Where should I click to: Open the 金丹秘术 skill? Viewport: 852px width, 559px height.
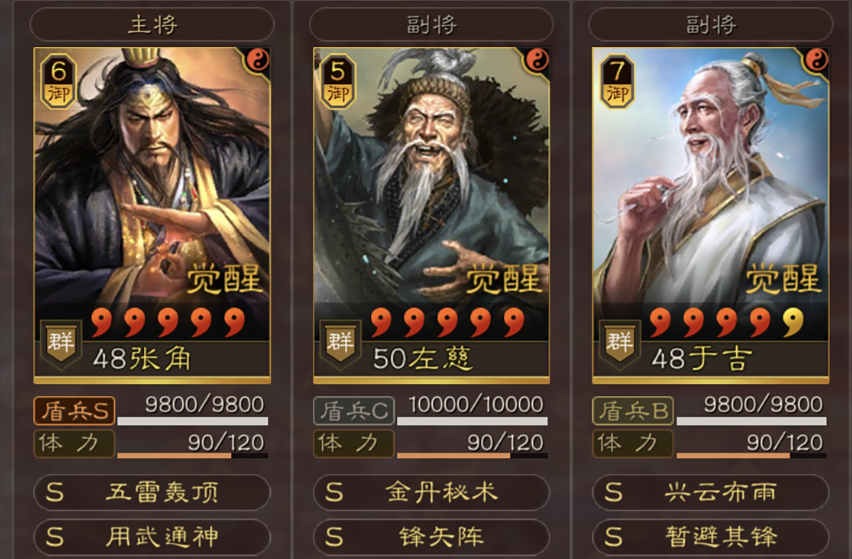431,492
